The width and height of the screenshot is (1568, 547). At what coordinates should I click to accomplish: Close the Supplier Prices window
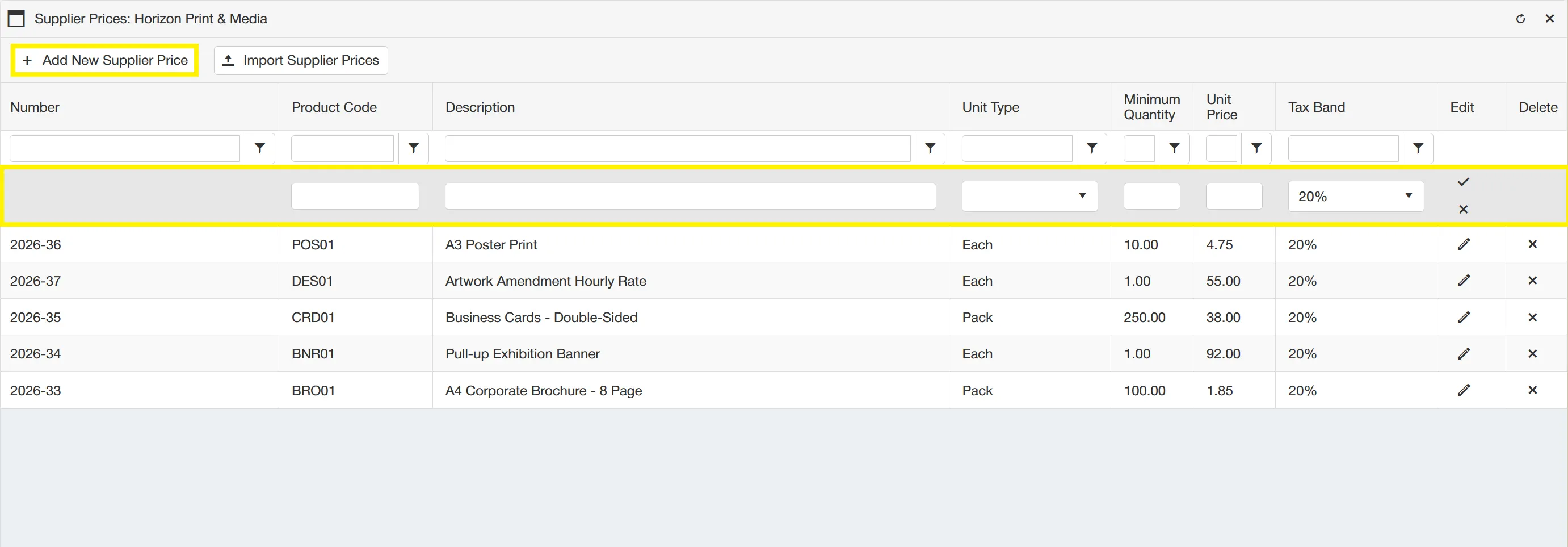pos(1550,19)
